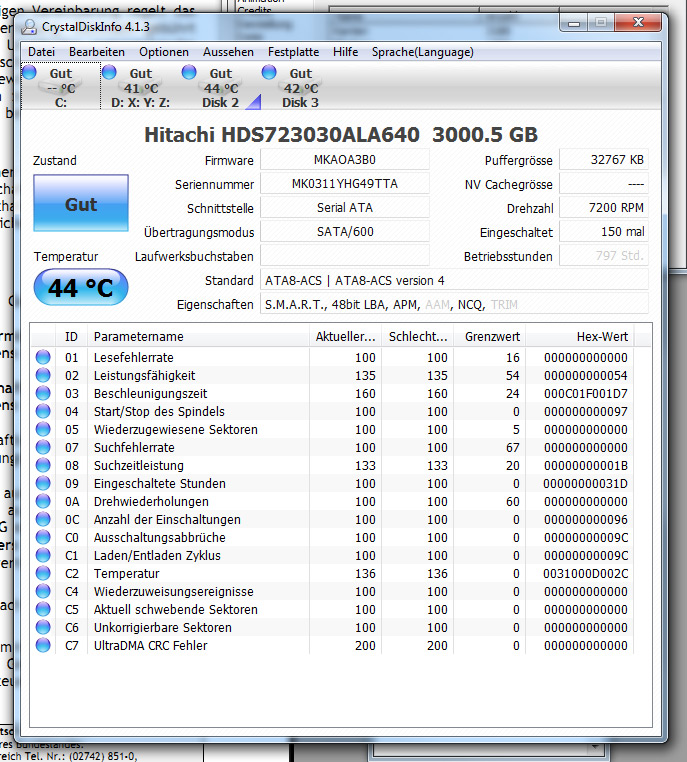Screen dimensions: 687x762
Task: Click the Drehzahl value 7200 RPM
Action: point(604,208)
